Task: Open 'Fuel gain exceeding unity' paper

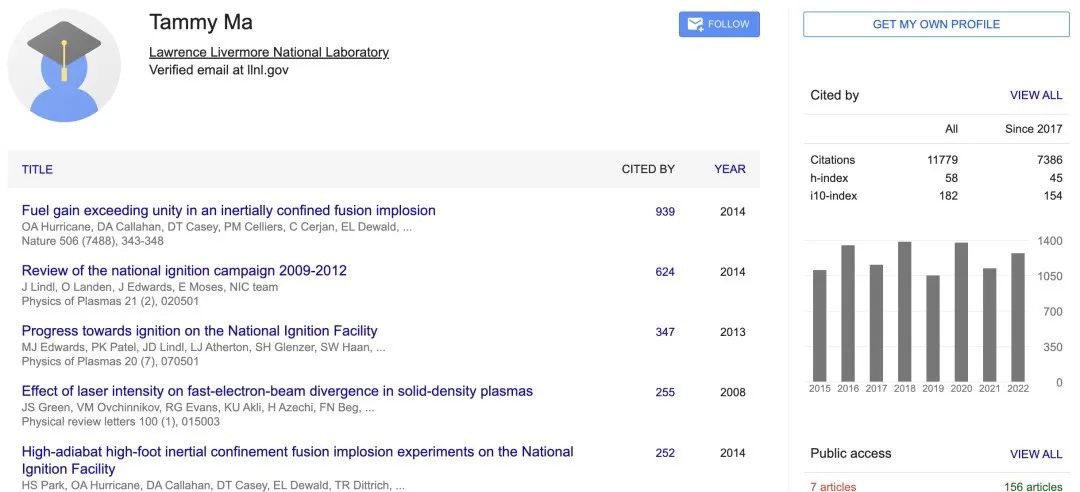Action: pyautogui.click(x=228, y=211)
